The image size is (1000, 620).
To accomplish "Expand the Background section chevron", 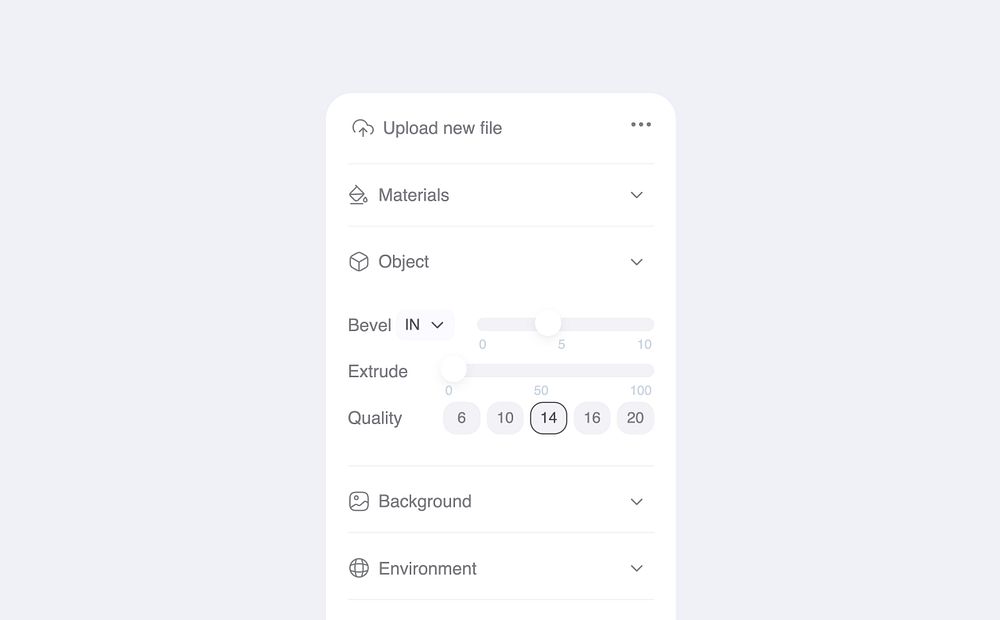I will coord(637,502).
